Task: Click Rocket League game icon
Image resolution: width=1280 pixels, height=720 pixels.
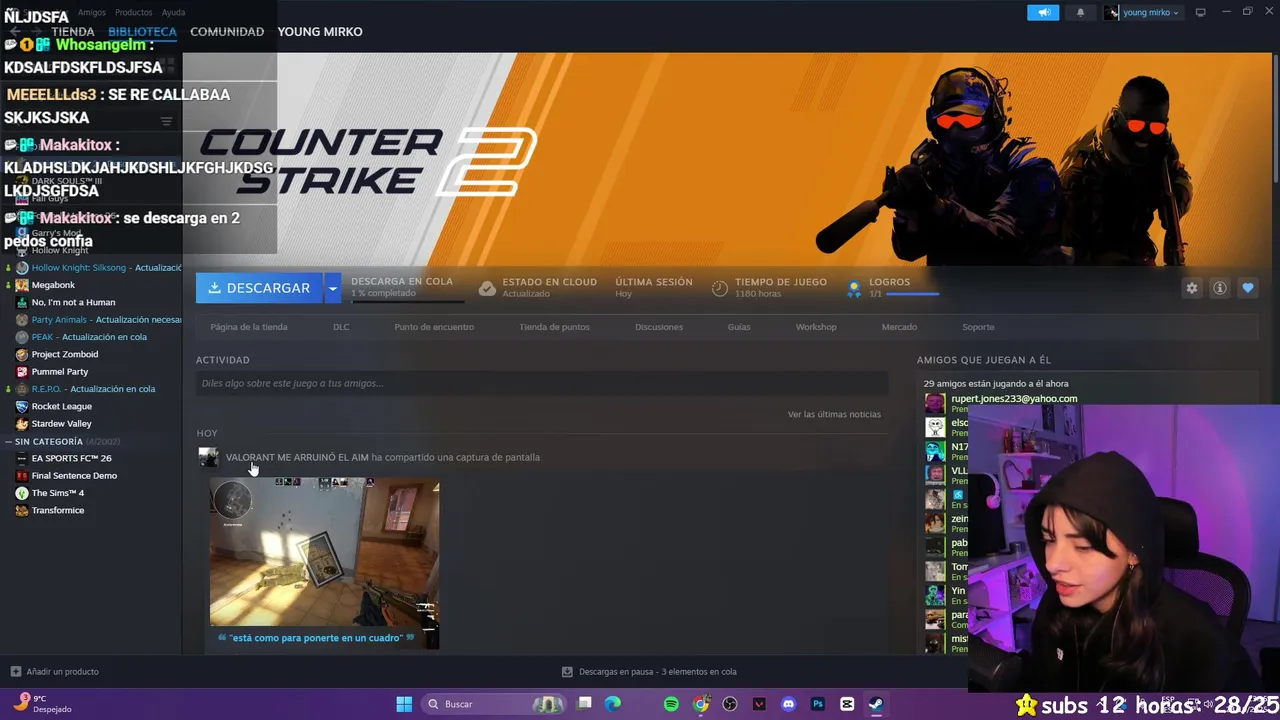Action: point(22,406)
